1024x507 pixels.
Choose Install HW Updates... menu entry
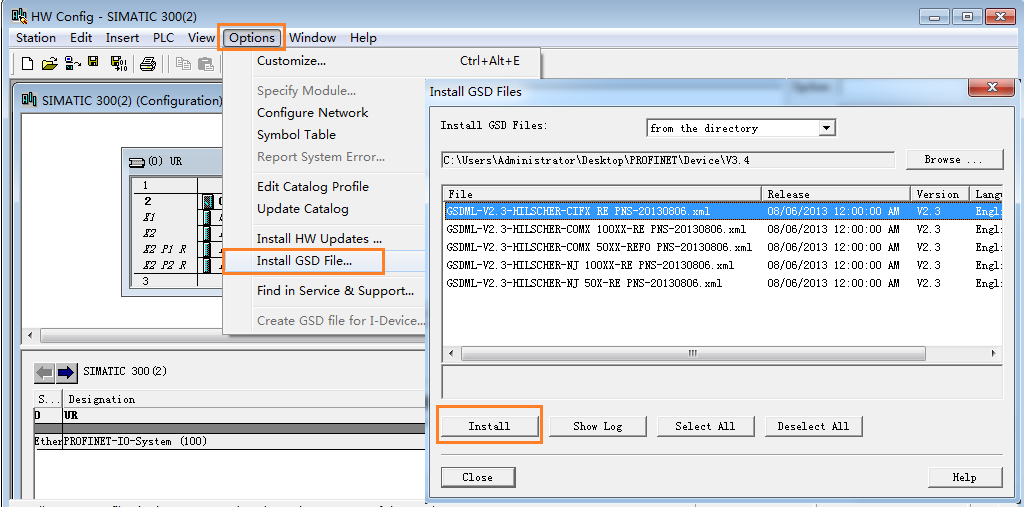point(325,239)
